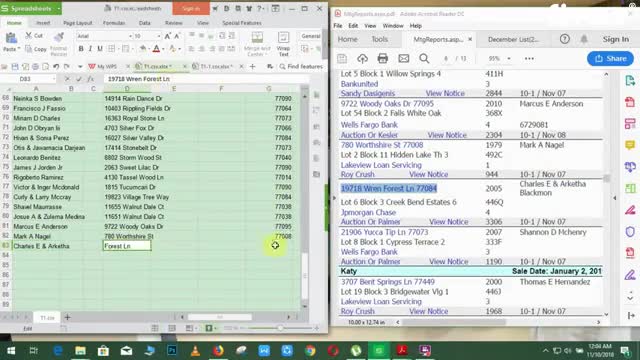The width and height of the screenshot is (640, 360).
Task: Open the Special Features ribbon tab
Action: point(242,23)
